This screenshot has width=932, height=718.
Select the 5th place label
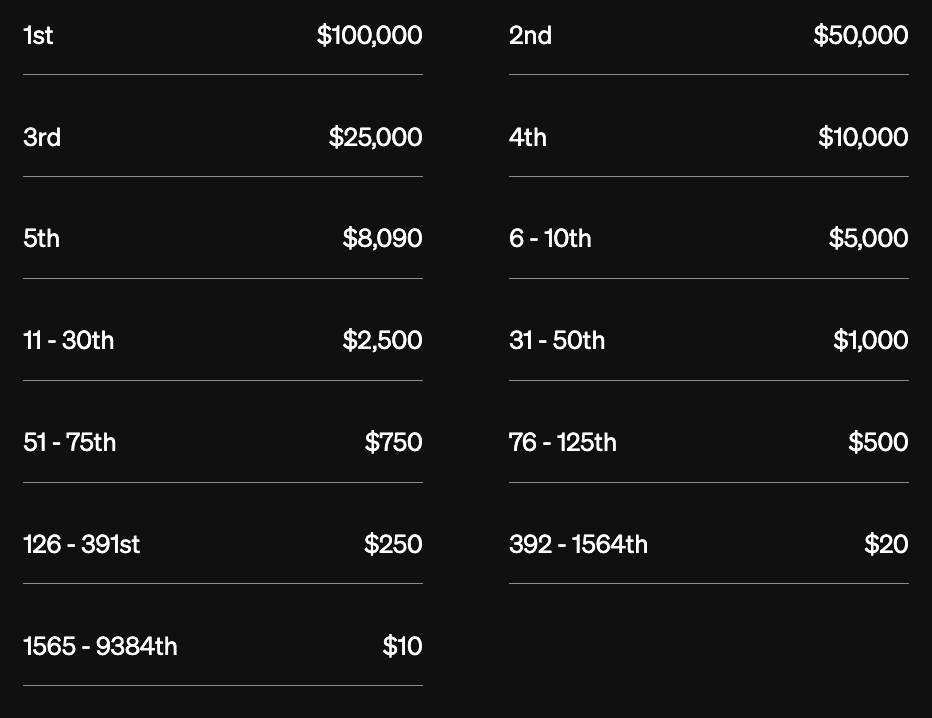click(x=41, y=239)
